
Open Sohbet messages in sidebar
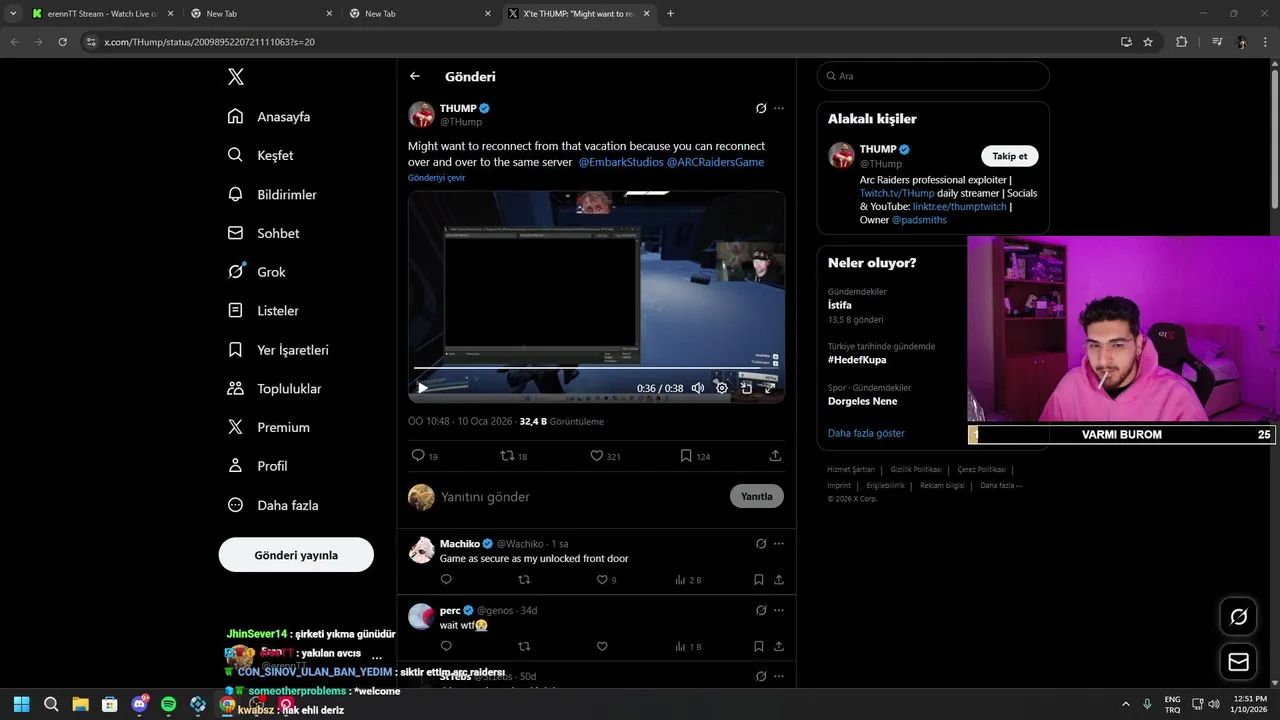pyautogui.click(x=263, y=233)
